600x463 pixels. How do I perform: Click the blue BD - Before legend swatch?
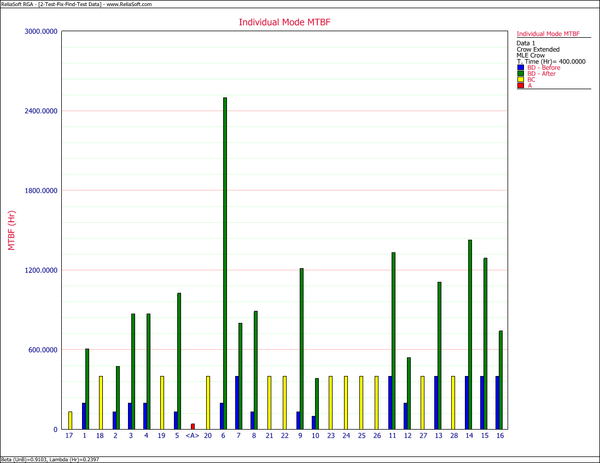520,67
